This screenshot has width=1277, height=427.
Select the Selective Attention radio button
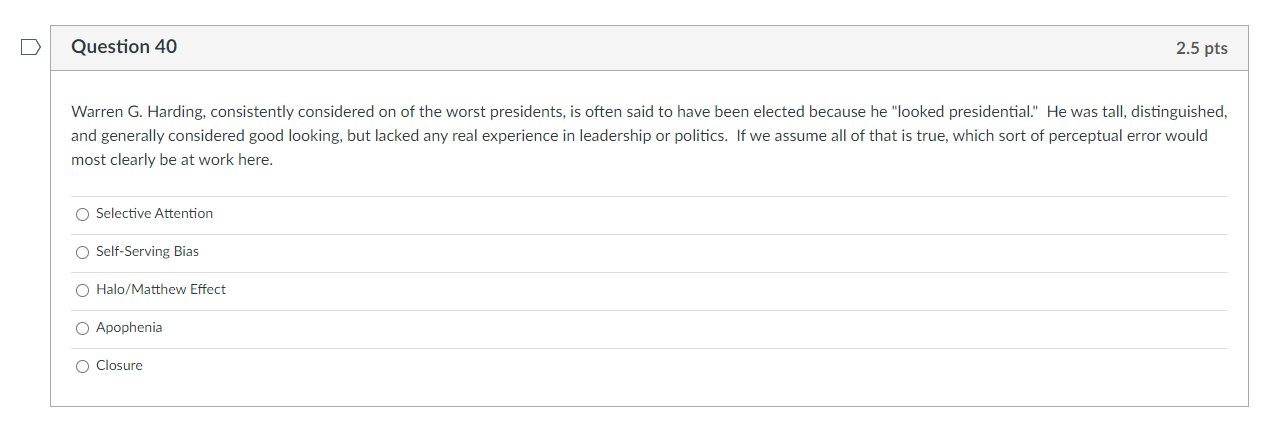click(x=82, y=214)
